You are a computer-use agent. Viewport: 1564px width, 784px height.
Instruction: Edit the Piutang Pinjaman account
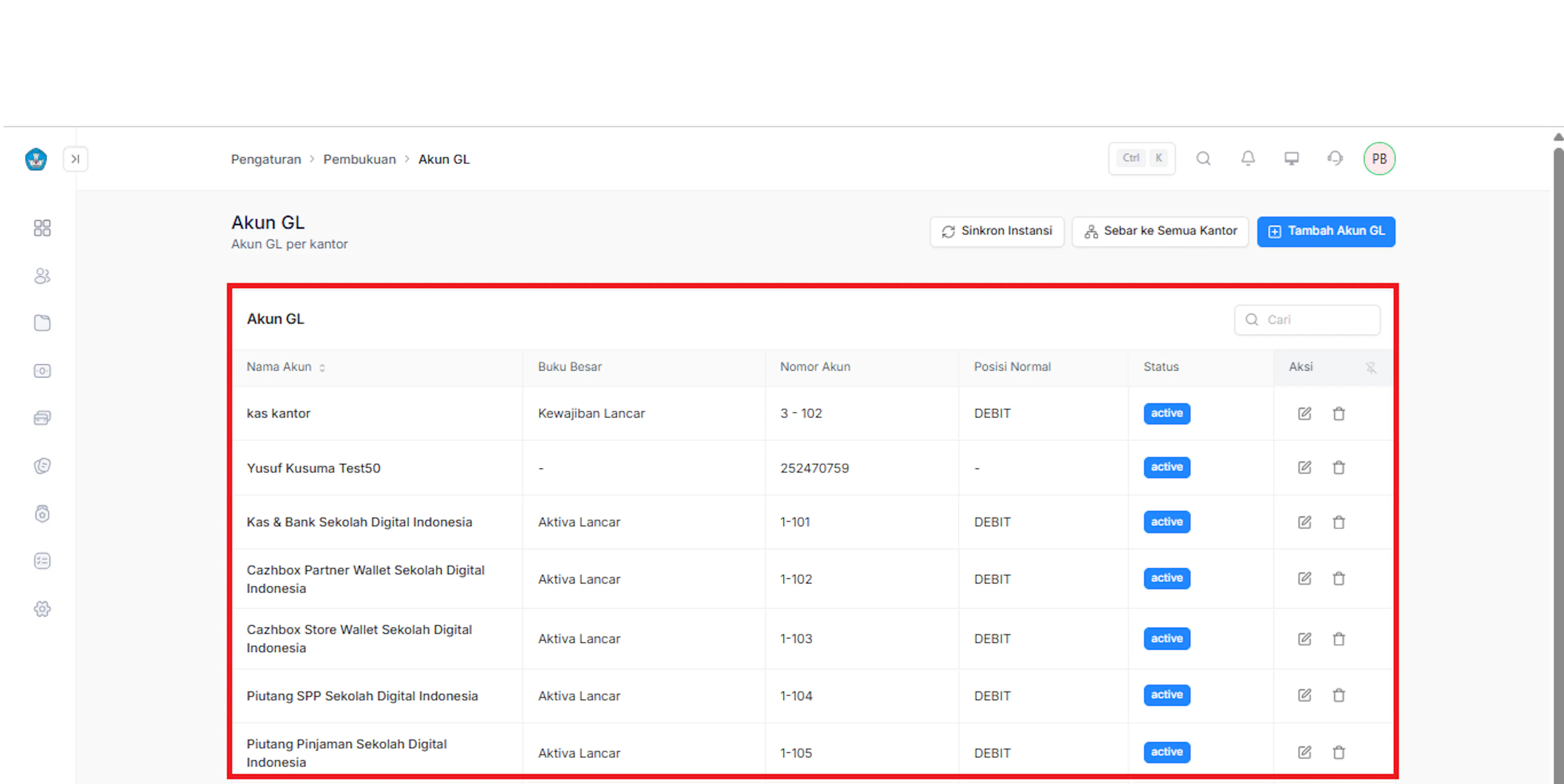tap(1304, 752)
